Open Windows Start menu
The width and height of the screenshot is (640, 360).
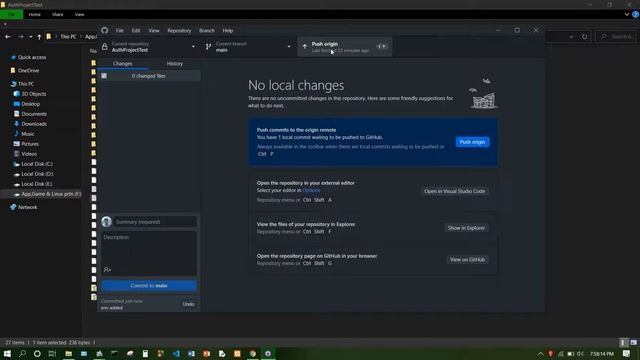(7, 353)
